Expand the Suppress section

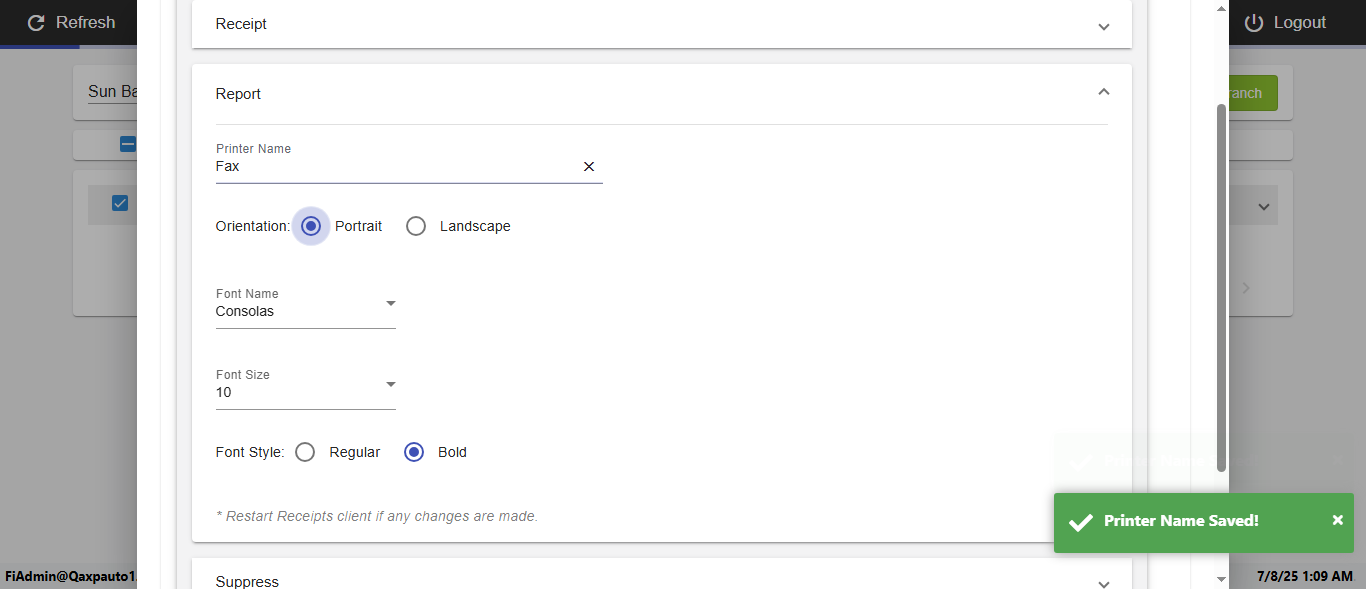tap(1104, 583)
